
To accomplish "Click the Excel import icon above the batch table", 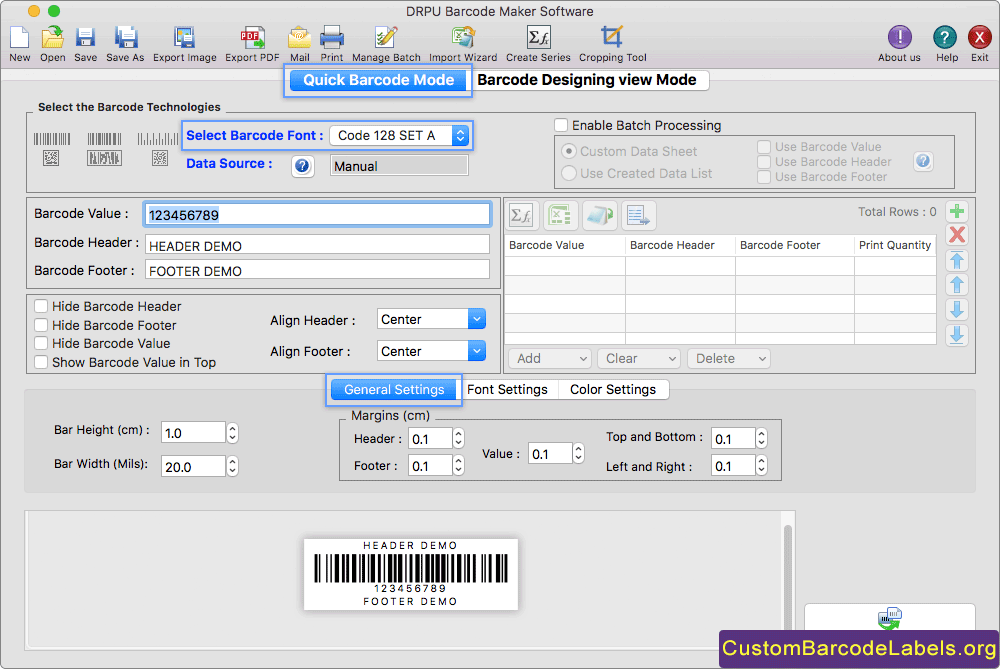I will click(x=561, y=216).
